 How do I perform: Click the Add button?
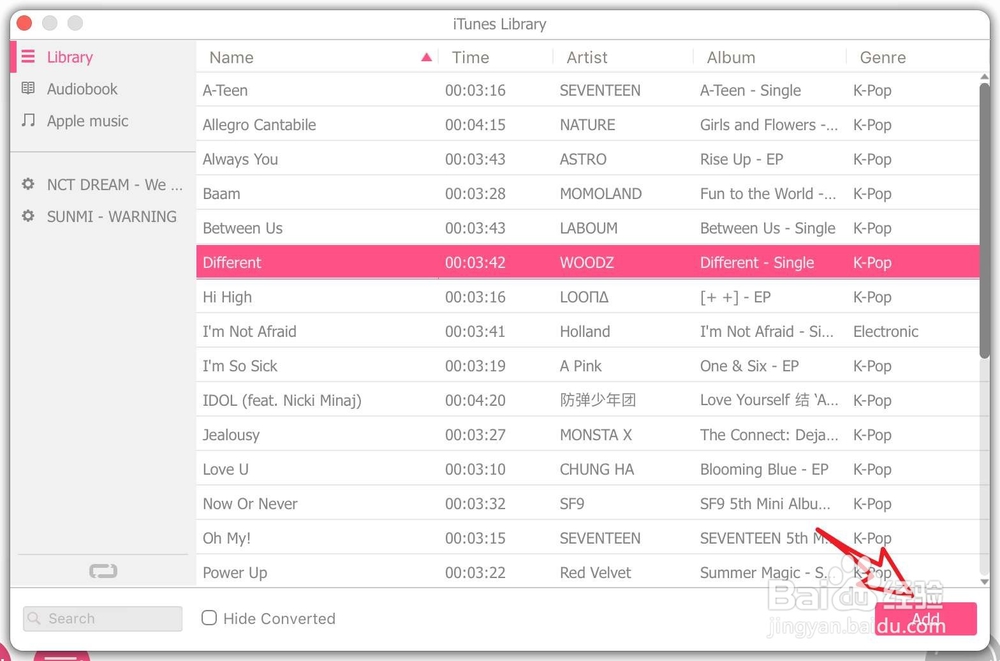coord(925,618)
